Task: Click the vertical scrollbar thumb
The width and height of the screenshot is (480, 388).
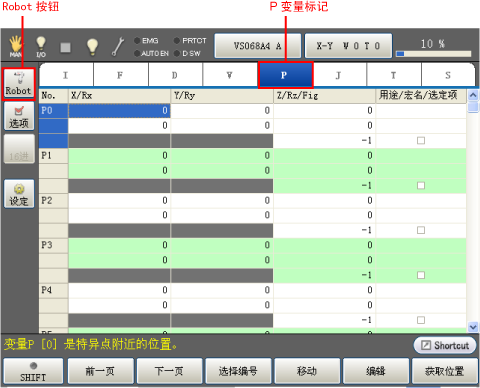Action: pos(473,107)
